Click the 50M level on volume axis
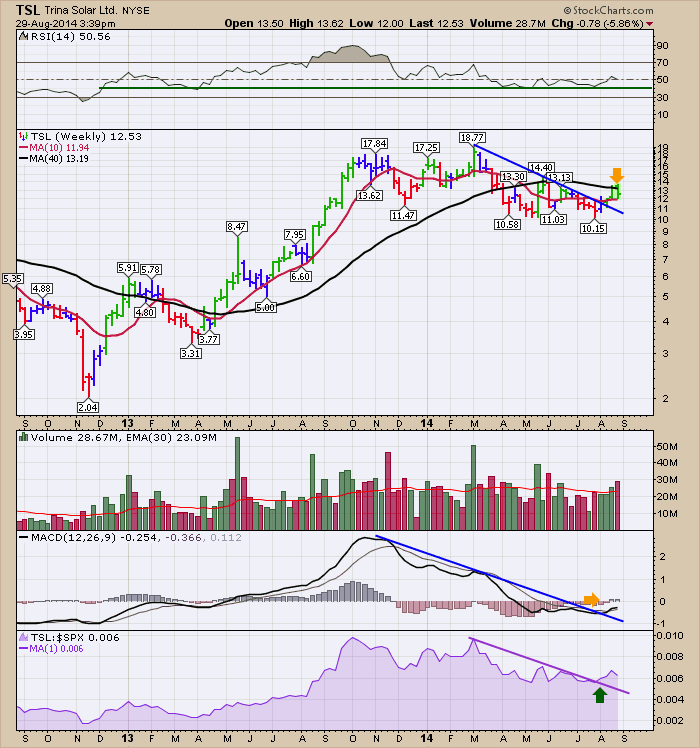The image size is (700, 748). pos(667,447)
